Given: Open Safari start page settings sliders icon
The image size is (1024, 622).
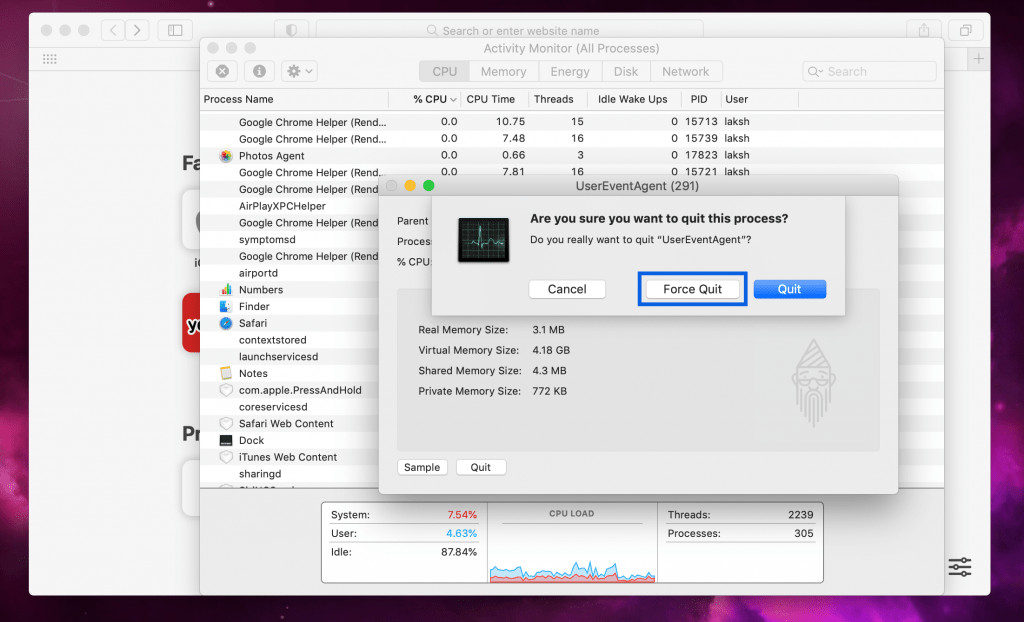Looking at the screenshot, I should [x=959, y=566].
